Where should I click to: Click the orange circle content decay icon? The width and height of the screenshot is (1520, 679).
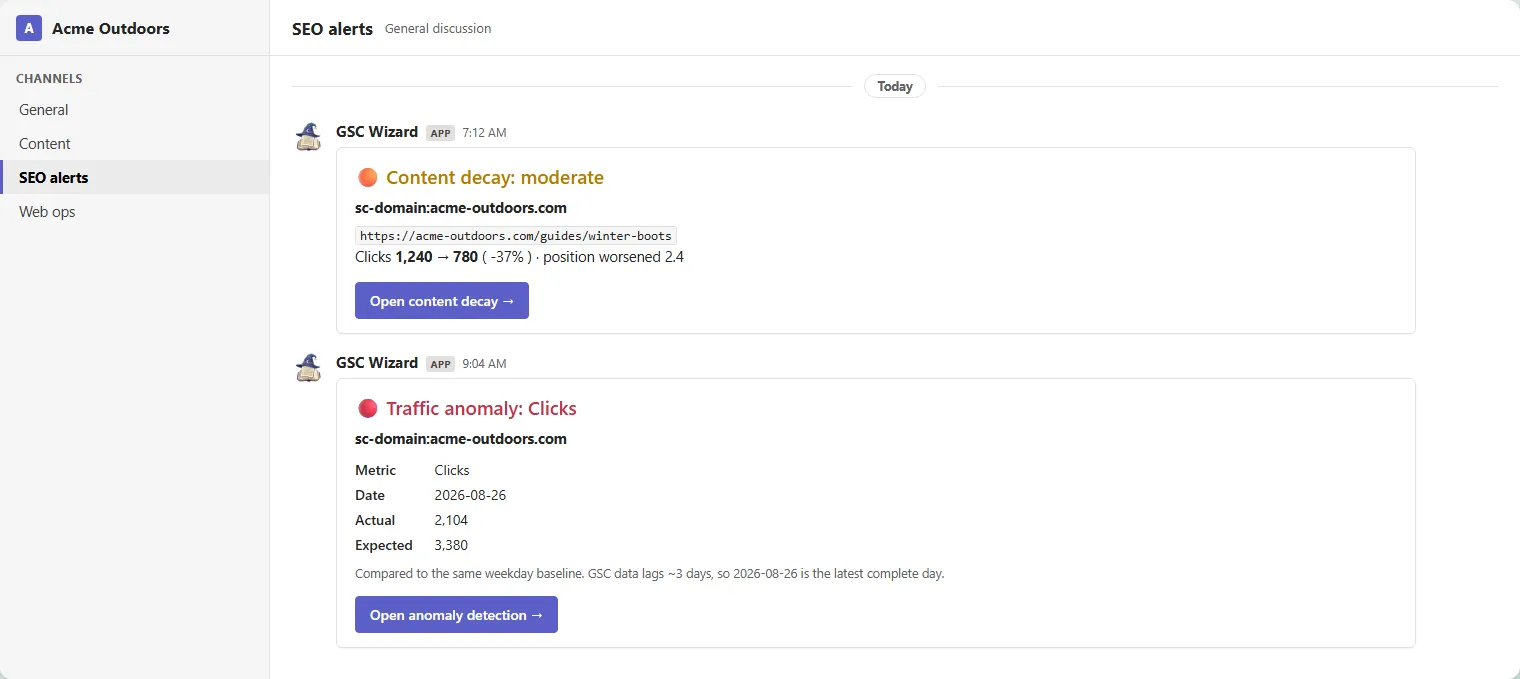(367, 178)
